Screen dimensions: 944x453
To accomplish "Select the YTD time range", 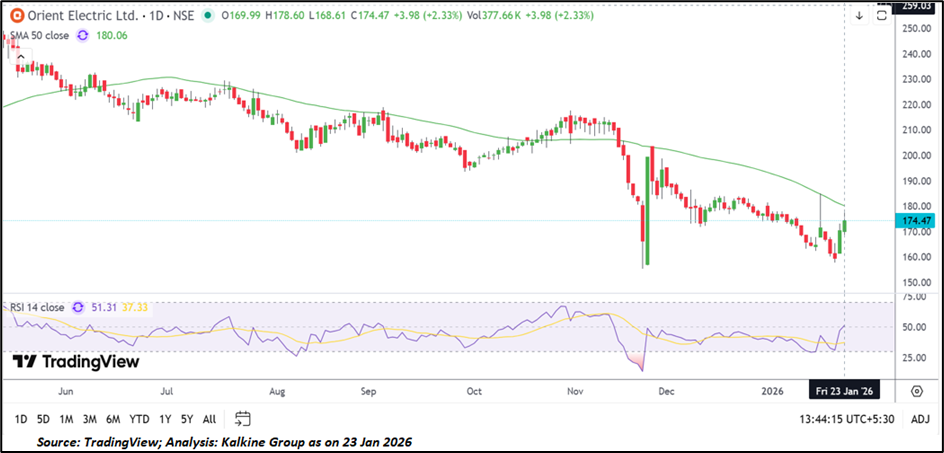I will (x=141, y=418).
